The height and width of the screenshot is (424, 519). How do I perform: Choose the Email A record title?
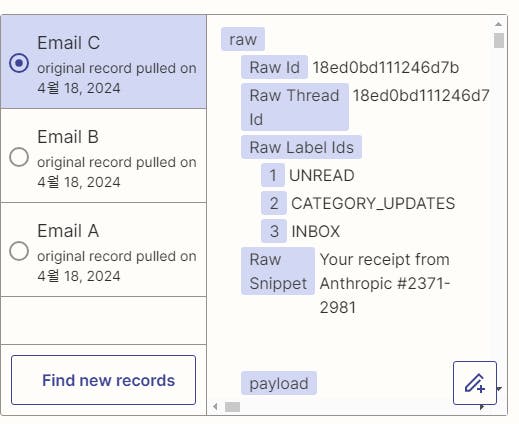tap(68, 231)
